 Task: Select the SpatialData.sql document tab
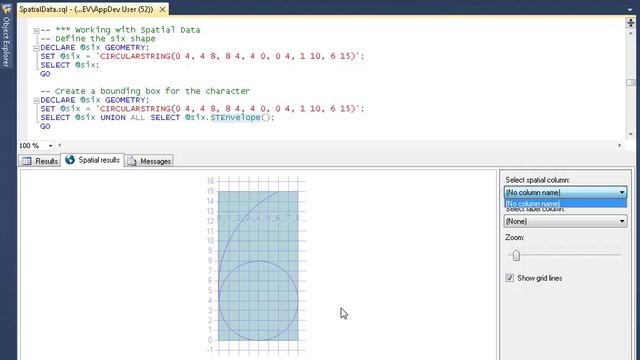click(x=86, y=9)
